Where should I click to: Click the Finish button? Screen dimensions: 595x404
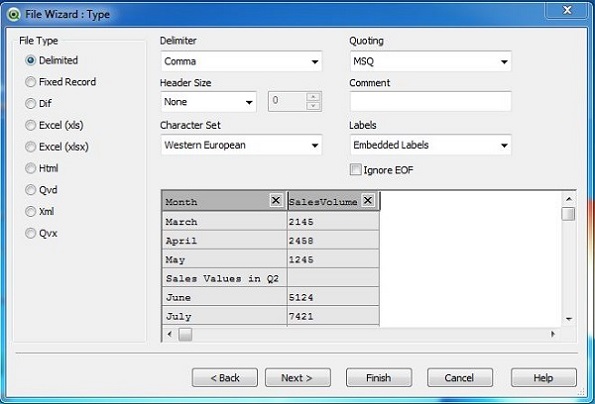coord(379,377)
